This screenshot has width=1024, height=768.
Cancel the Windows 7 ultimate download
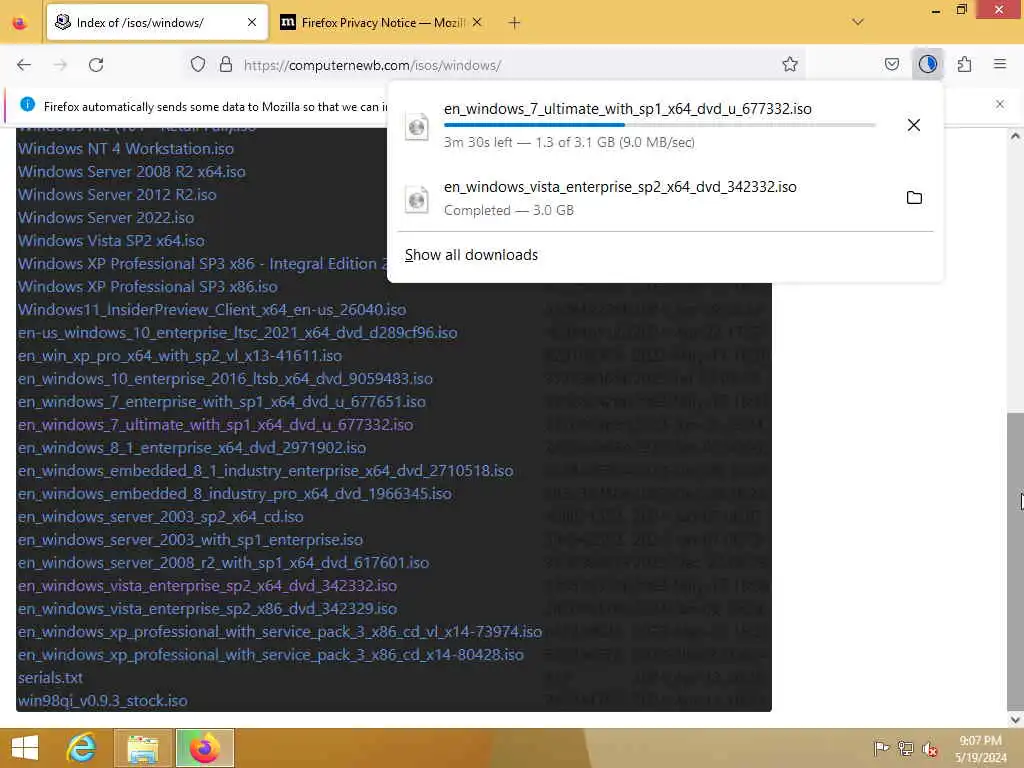pos(914,125)
